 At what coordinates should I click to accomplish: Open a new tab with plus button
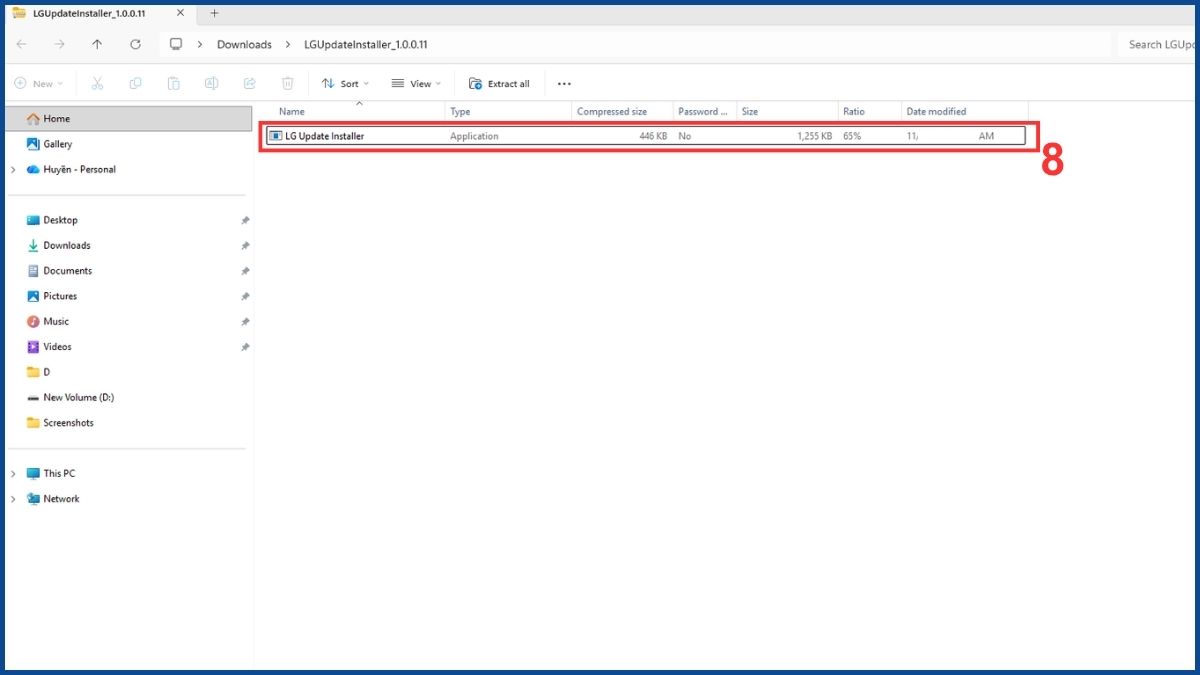point(214,13)
